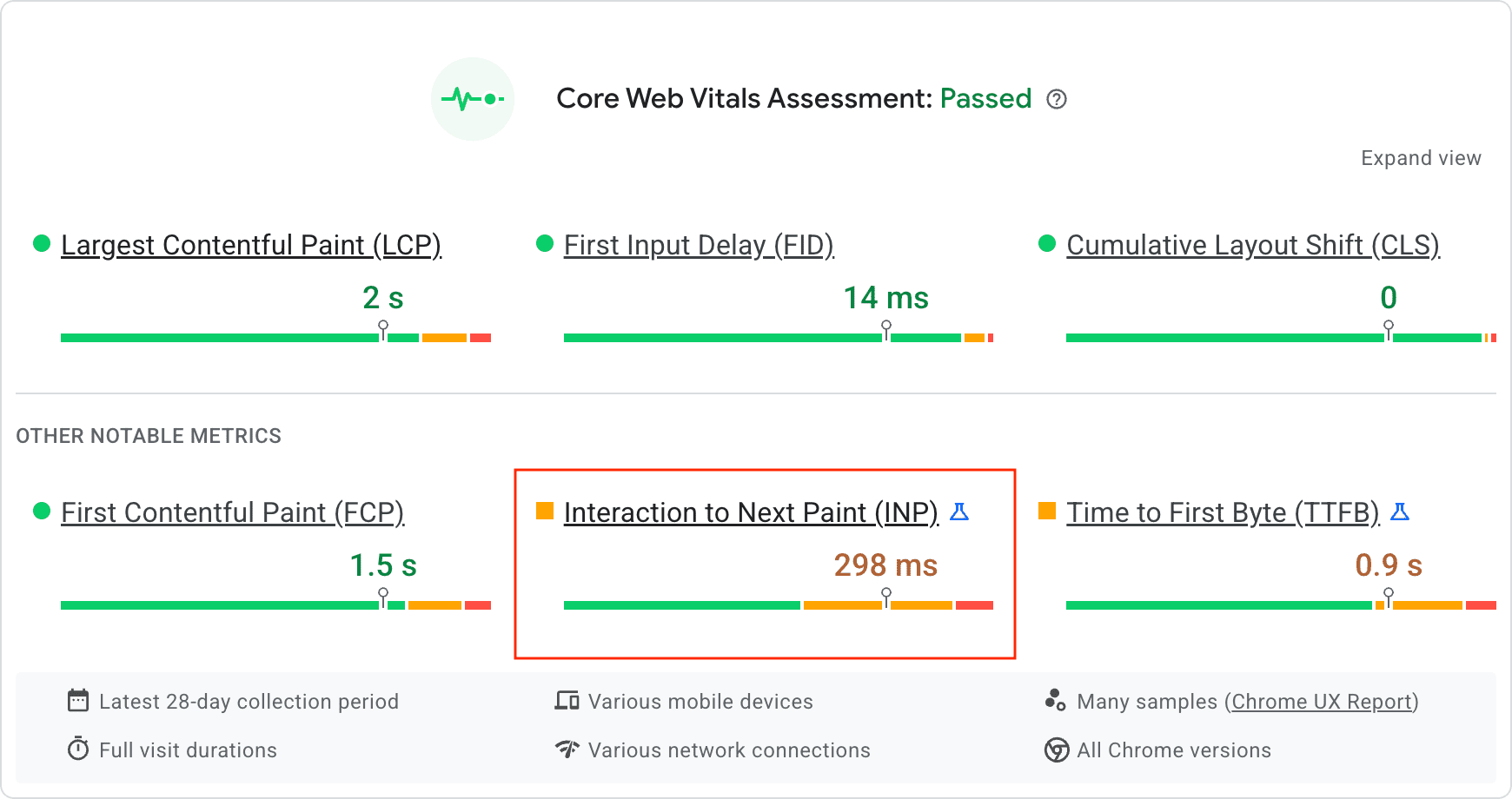Click the samples icon near Chrome UX Report
Viewport: 1512px width, 799px height.
click(x=1056, y=701)
